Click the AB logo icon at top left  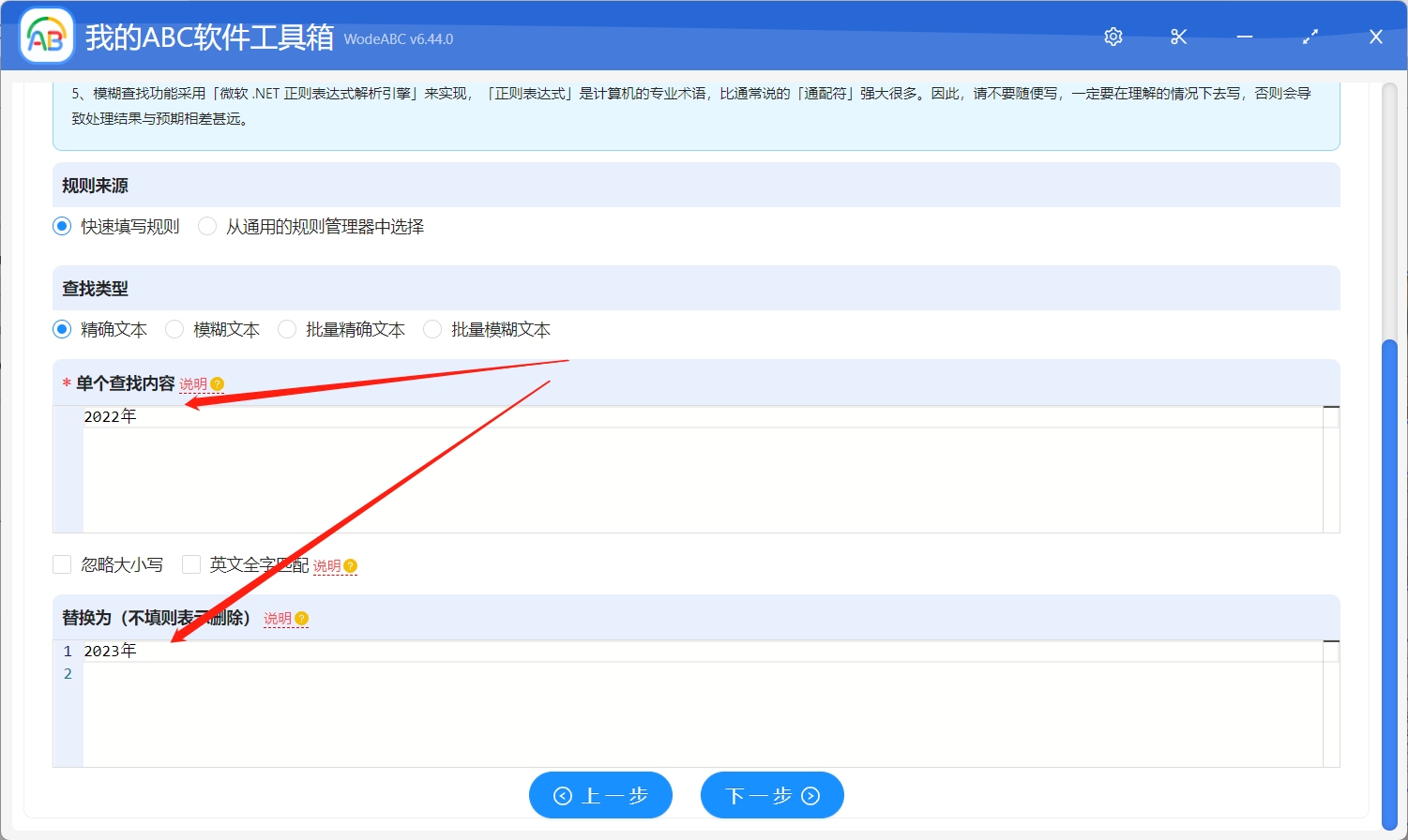tap(46, 36)
